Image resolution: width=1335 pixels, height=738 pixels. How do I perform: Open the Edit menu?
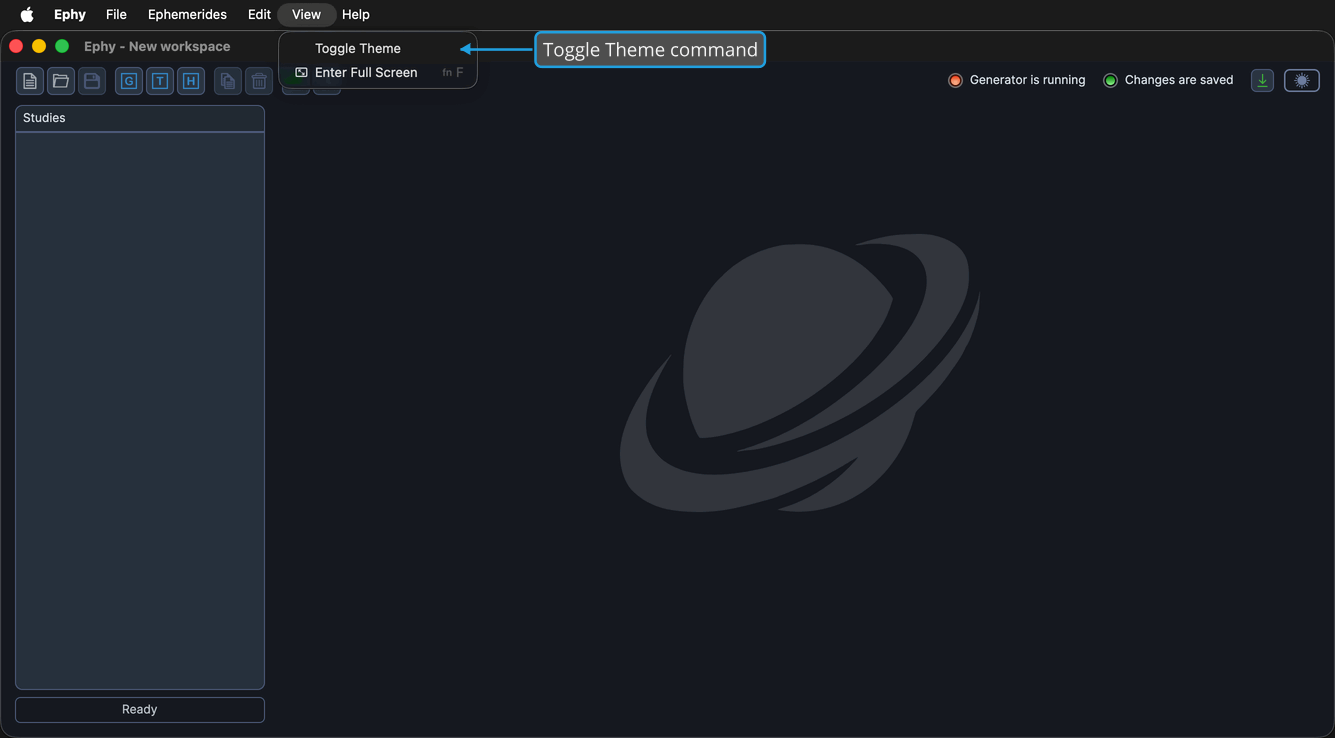click(259, 14)
